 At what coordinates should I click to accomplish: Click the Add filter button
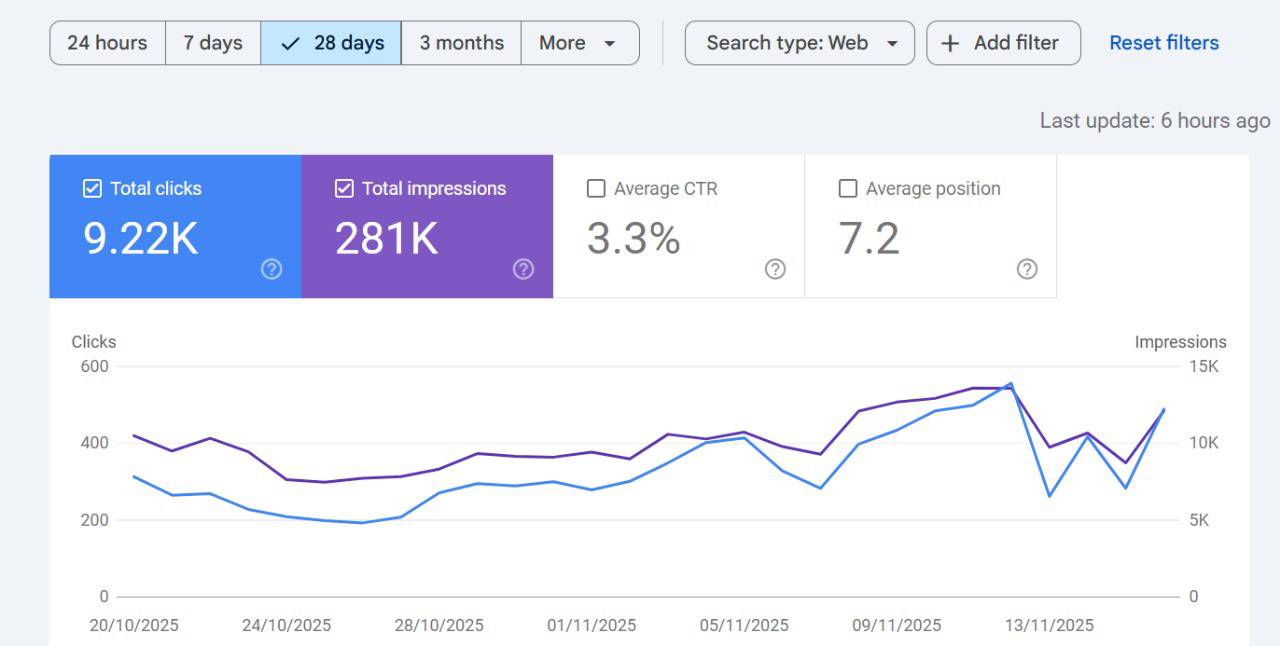[x=1003, y=43]
